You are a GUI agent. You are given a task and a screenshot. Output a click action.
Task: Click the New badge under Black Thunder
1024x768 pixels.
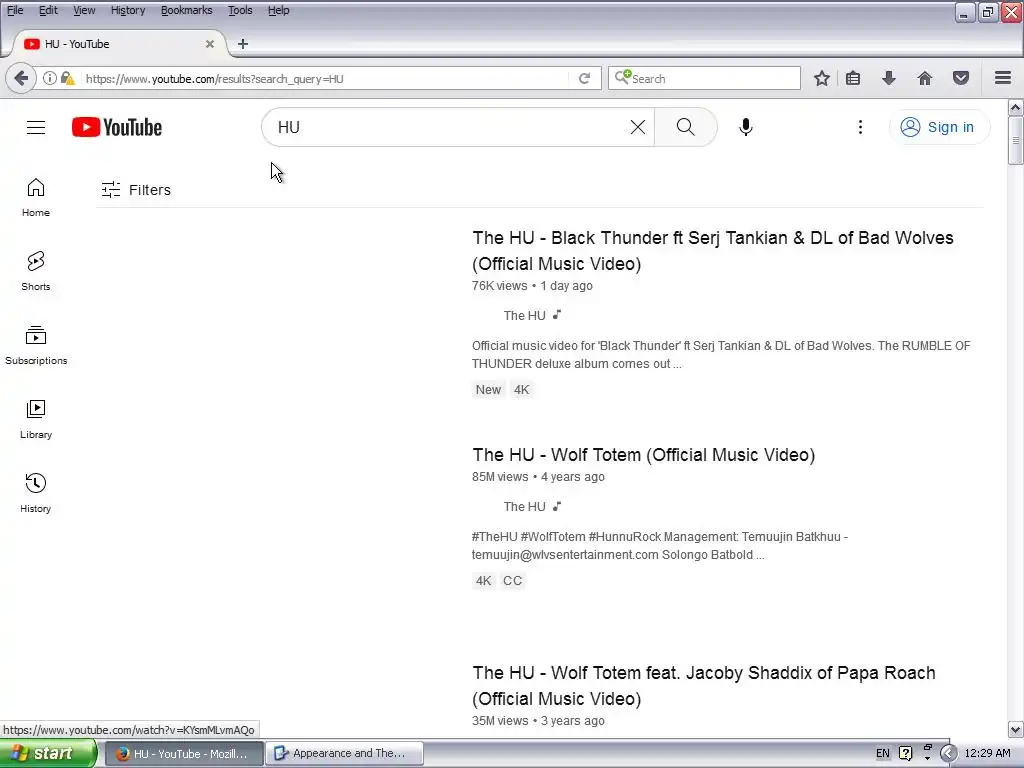pos(488,390)
